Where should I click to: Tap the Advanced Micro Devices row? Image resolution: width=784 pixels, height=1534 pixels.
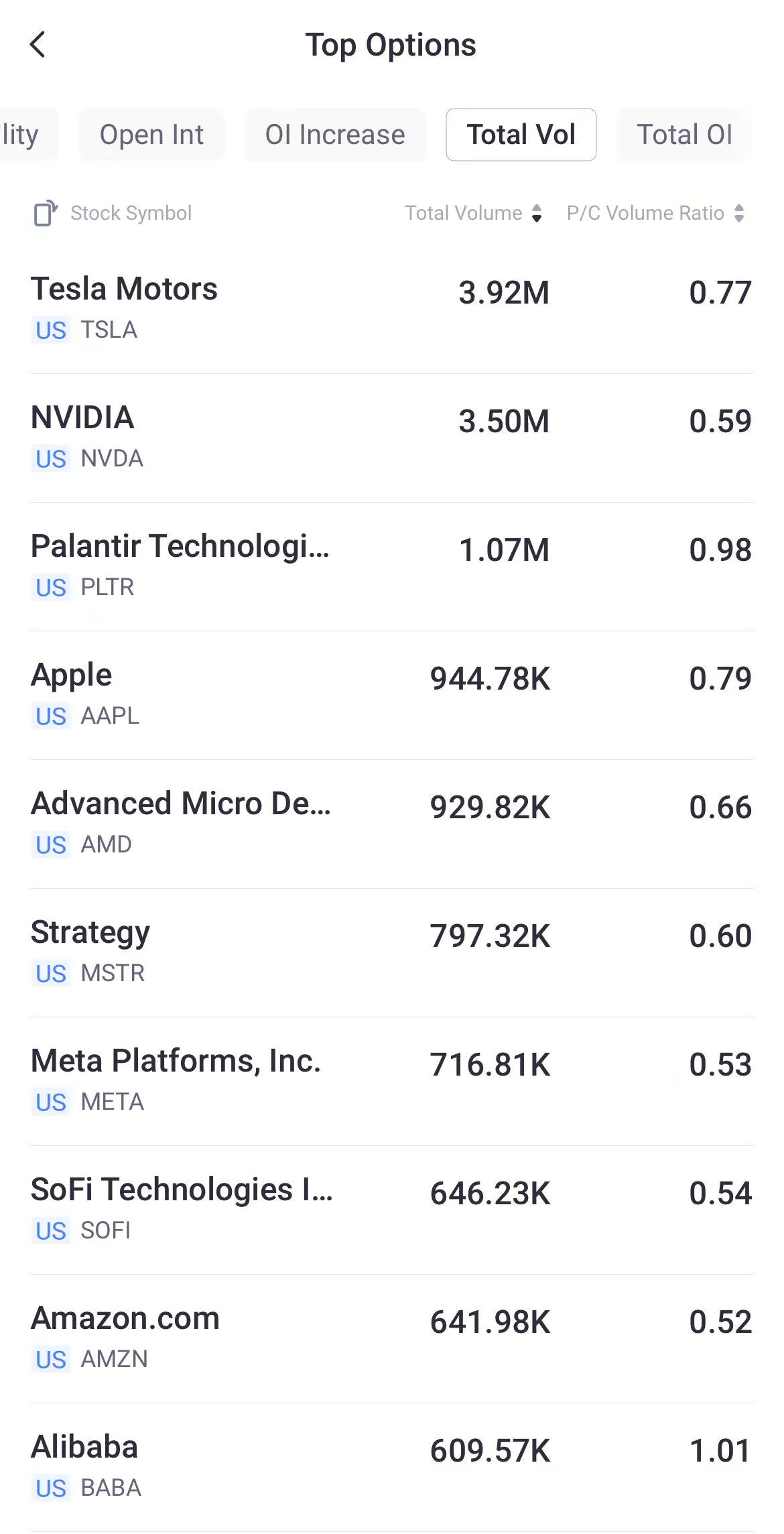391,823
